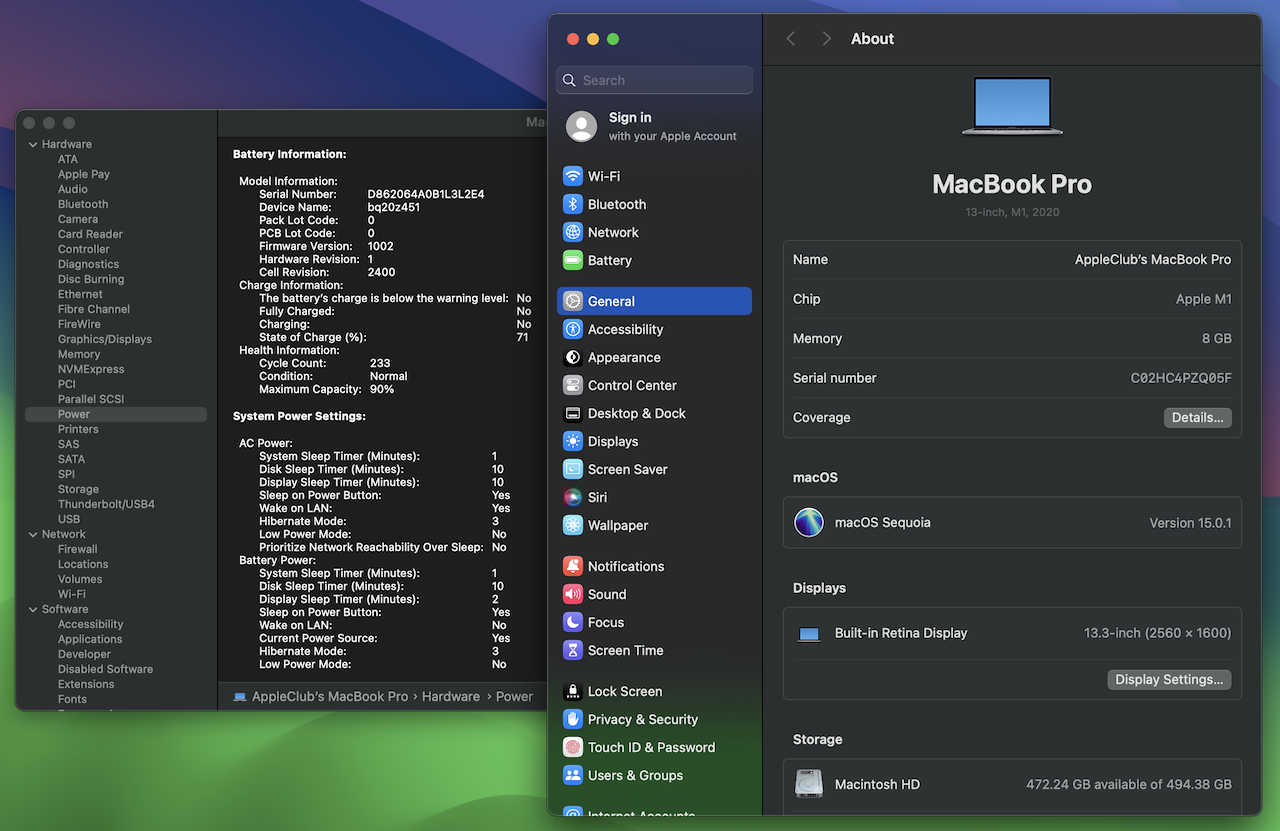Select USB in hardware list
This screenshot has height=831, width=1280.
point(69,519)
